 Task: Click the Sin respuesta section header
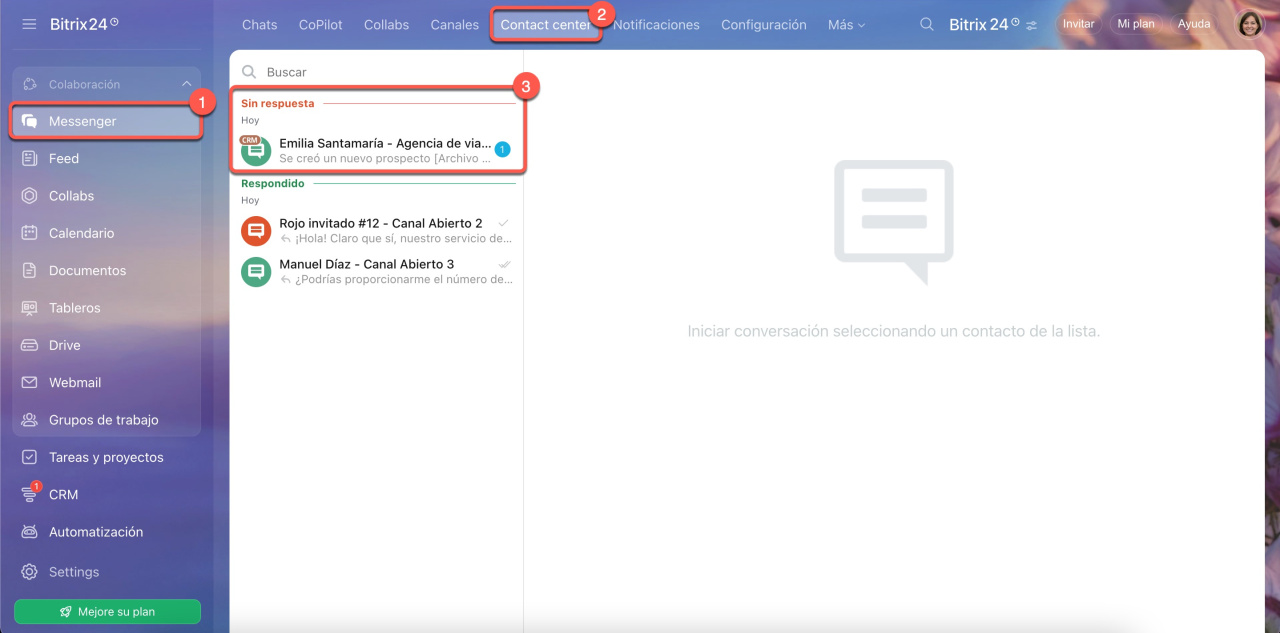point(277,103)
